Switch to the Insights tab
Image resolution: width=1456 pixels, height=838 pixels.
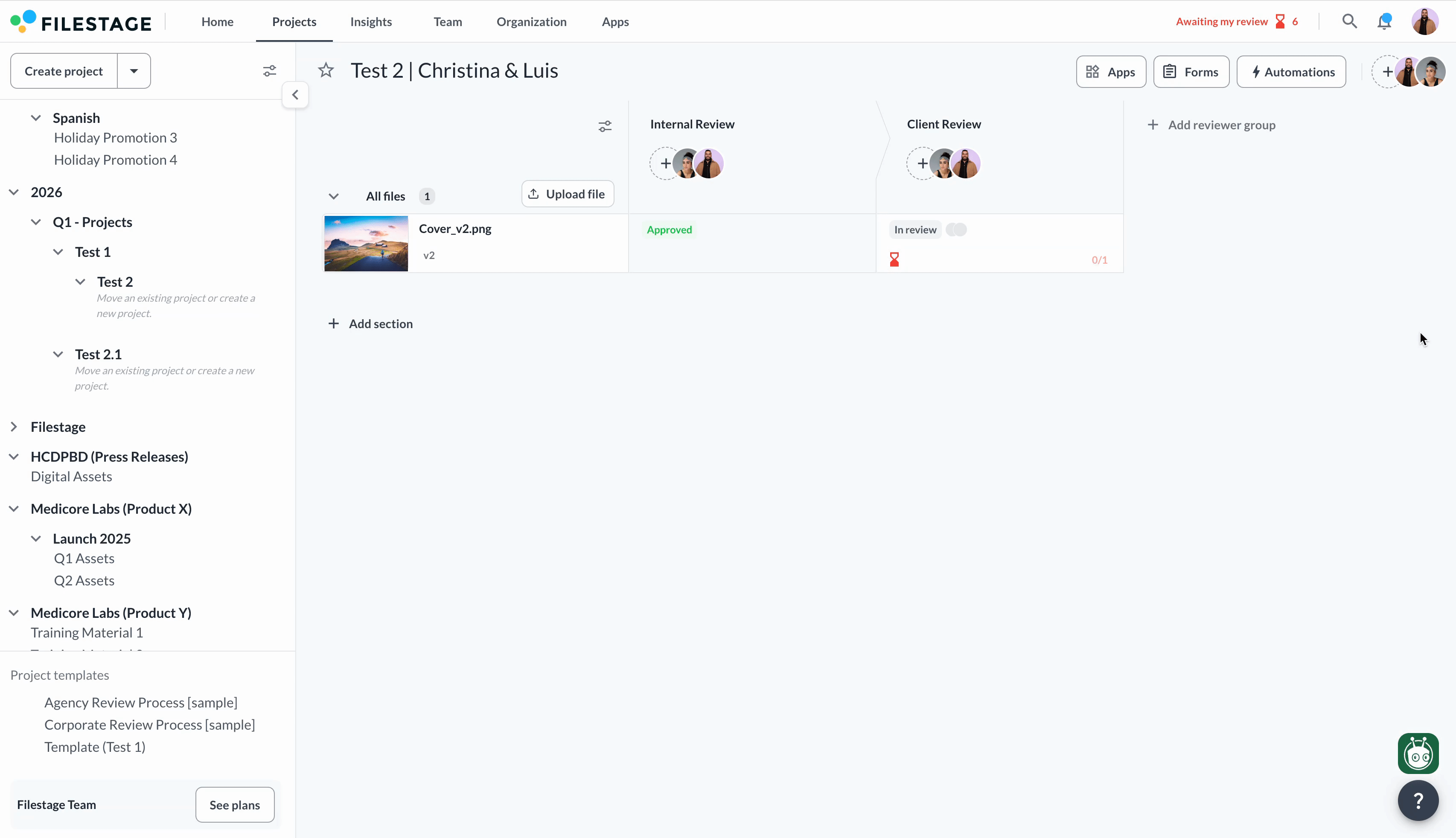click(371, 22)
